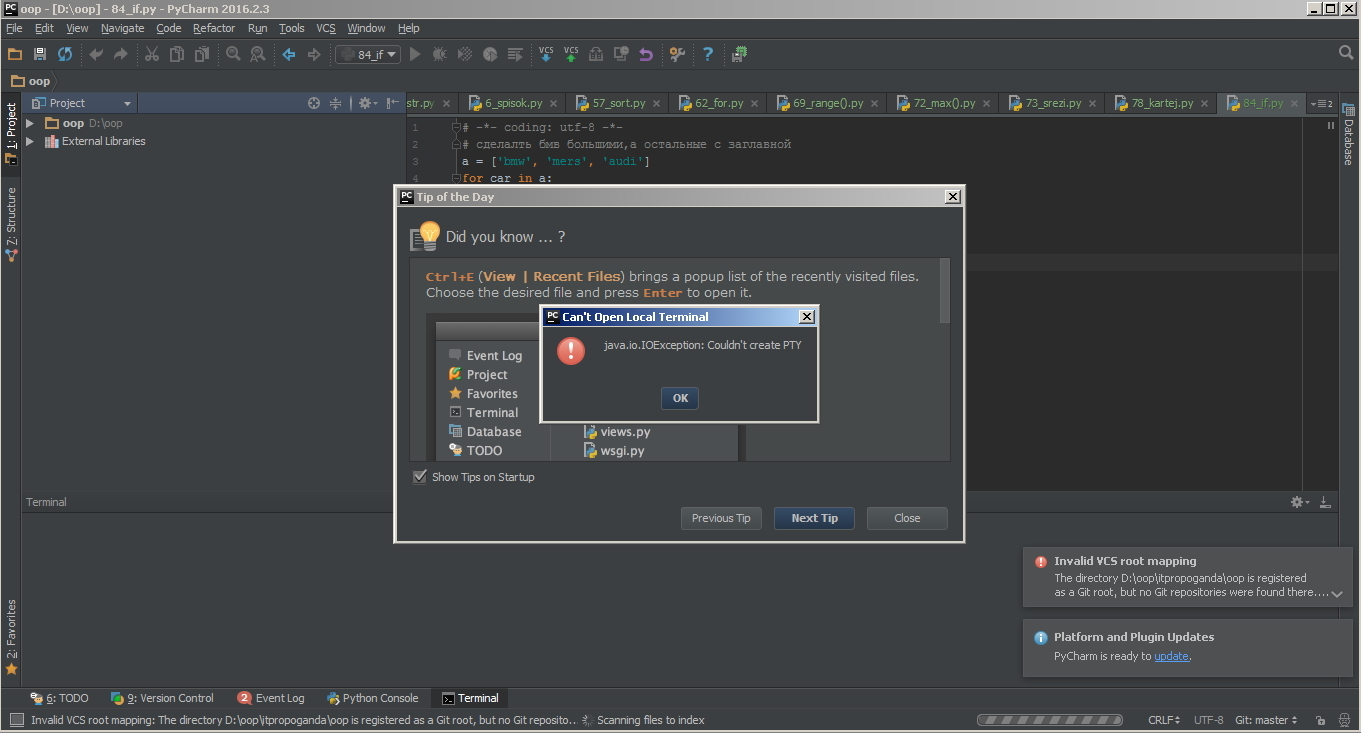Viewport: 1361px width, 733px height.
Task: Switch to the 72_max().py editor tab
Action: coord(944,103)
